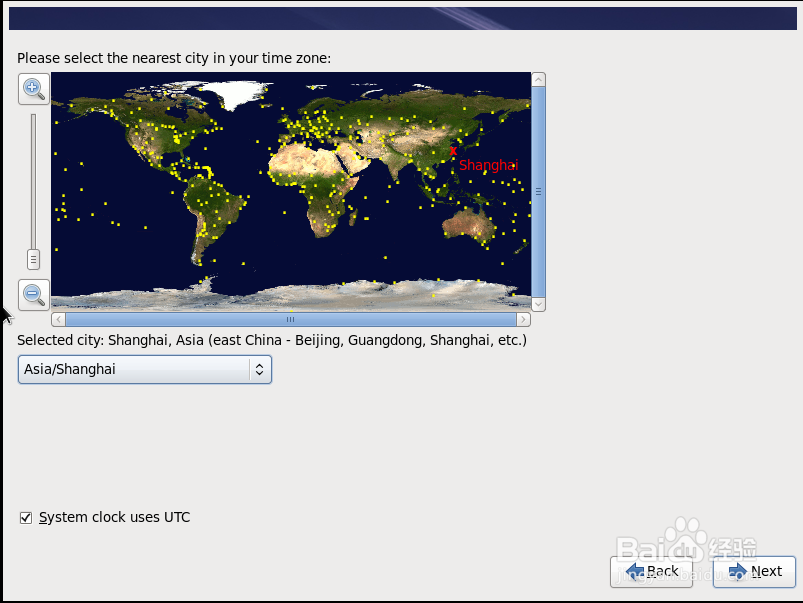Open the Asia/Shanghai timezone dropdown
803x603 pixels.
(144, 369)
